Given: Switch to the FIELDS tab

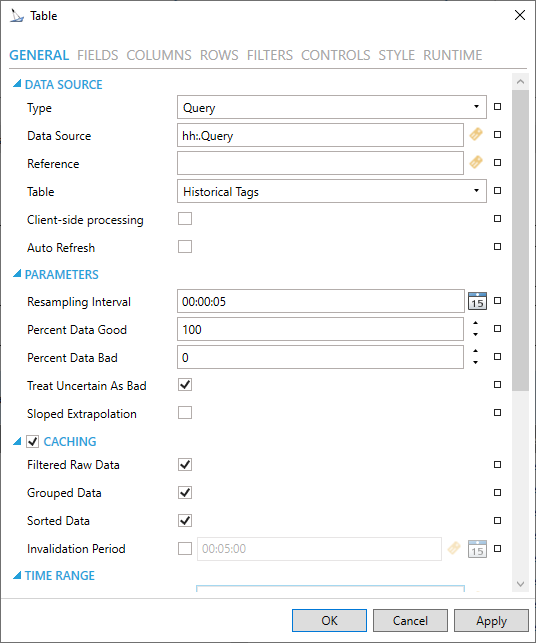Looking at the screenshot, I should (x=98, y=55).
